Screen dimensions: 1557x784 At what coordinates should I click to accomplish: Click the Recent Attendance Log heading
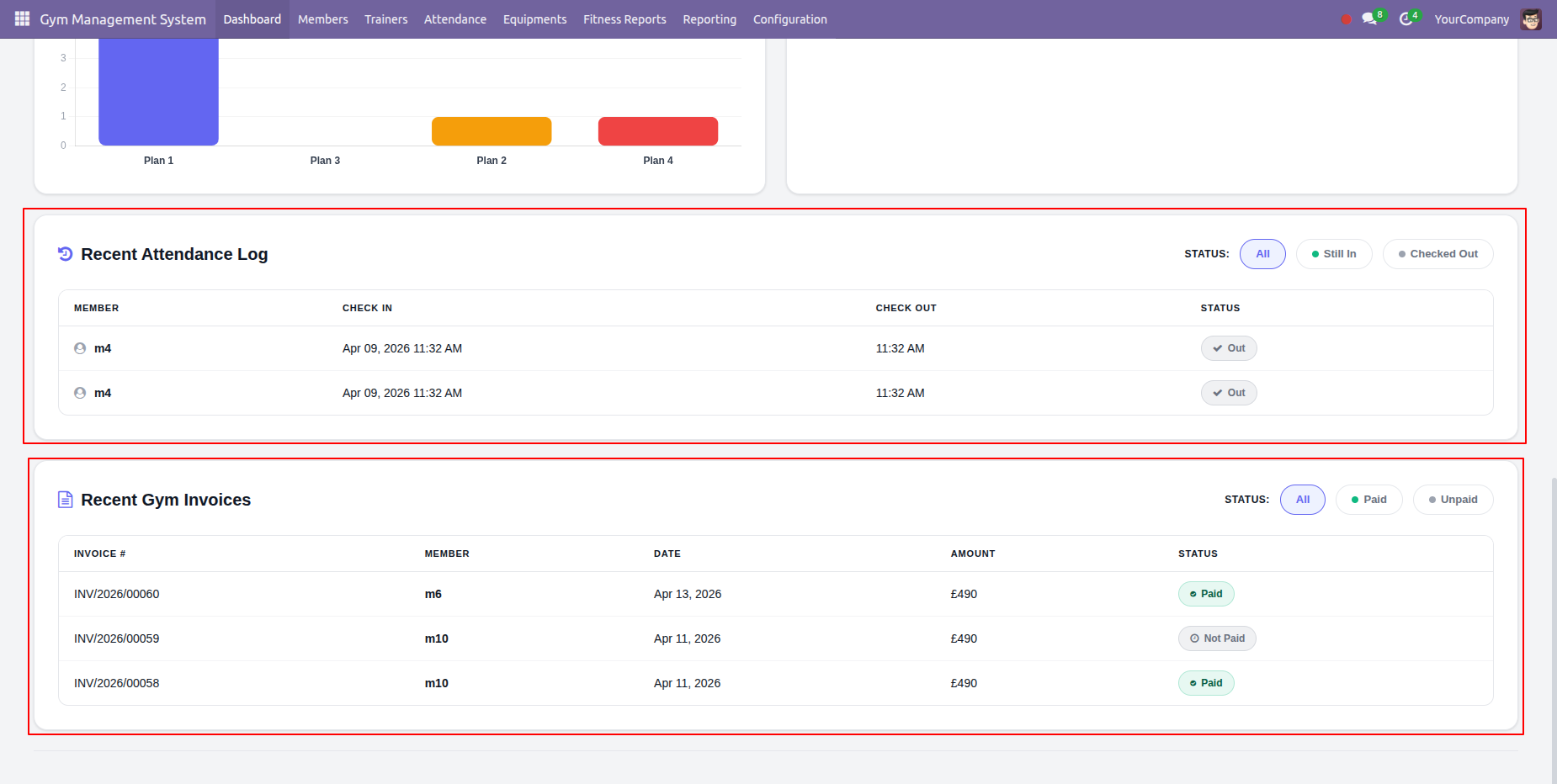174,254
